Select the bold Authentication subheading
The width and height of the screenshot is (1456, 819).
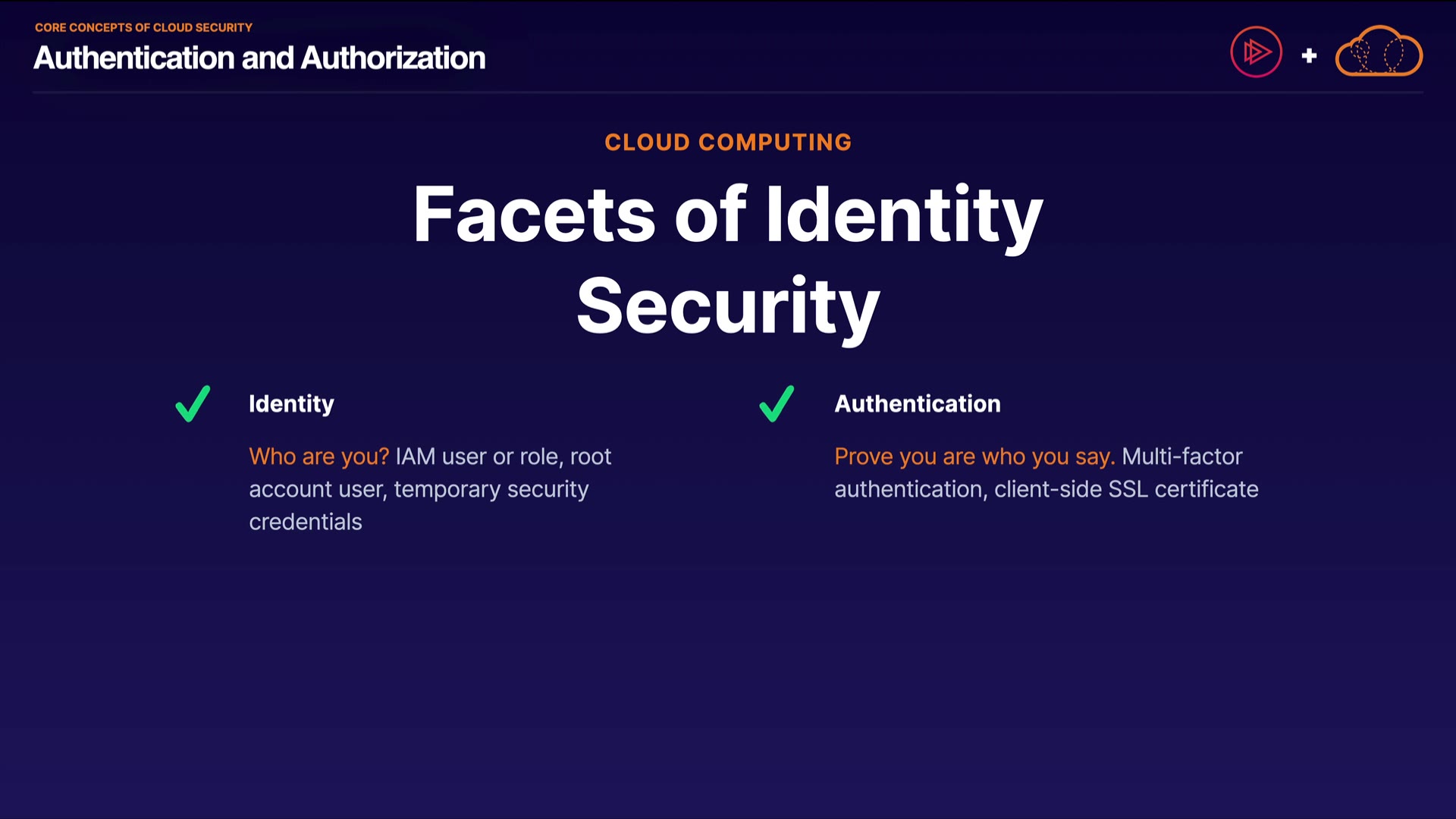click(x=918, y=403)
